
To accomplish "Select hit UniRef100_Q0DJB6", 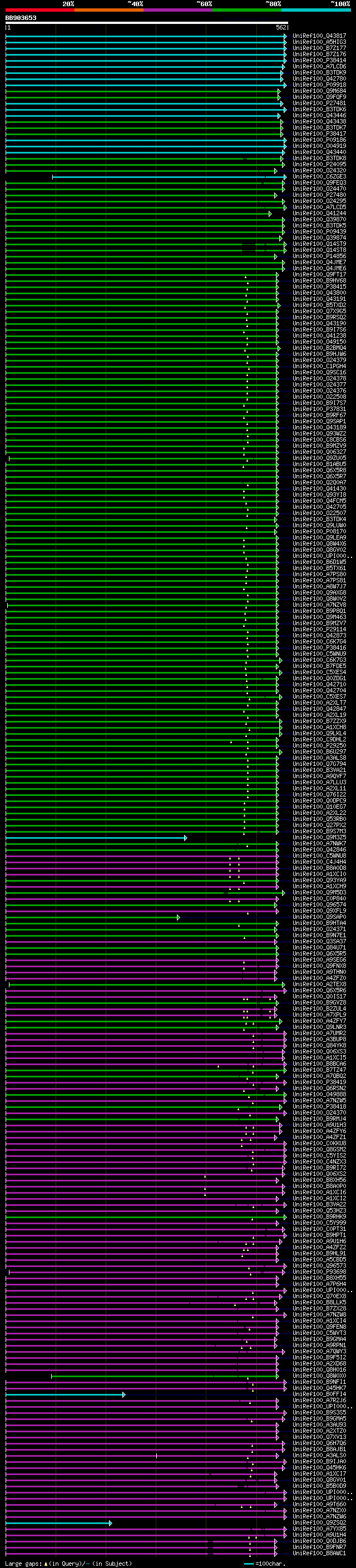I will click(x=319, y=1541).
